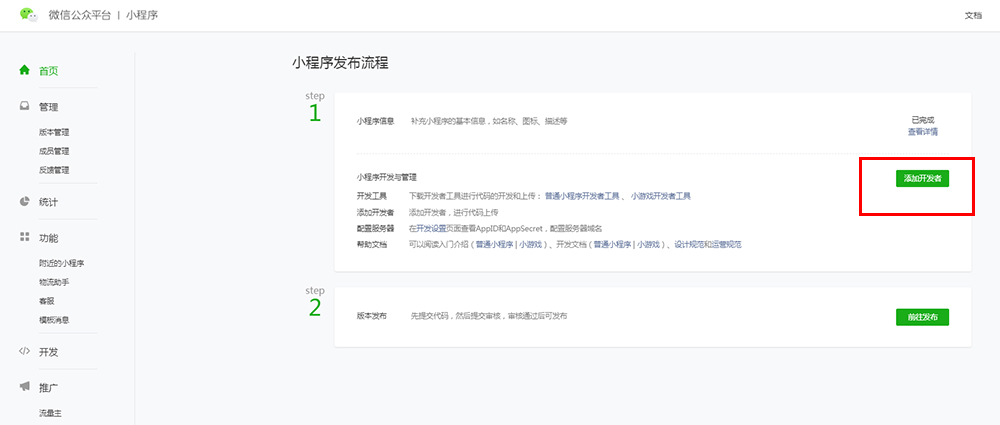The width and height of the screenshot is (1000, 425).
Task: Click the WeChat logo in the header
Action: click(28, 15)
